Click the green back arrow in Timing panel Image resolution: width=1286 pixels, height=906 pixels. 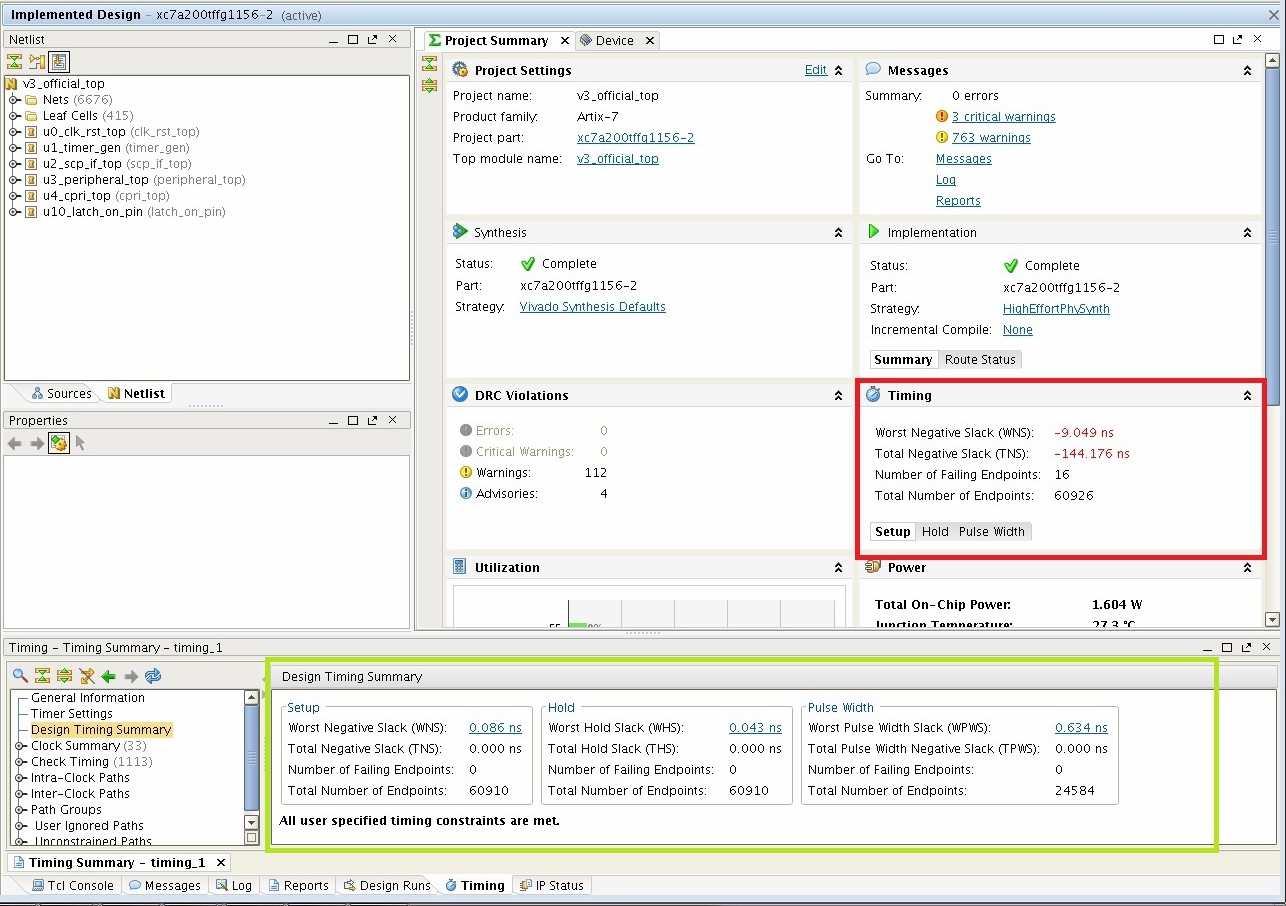click(109, 676)
